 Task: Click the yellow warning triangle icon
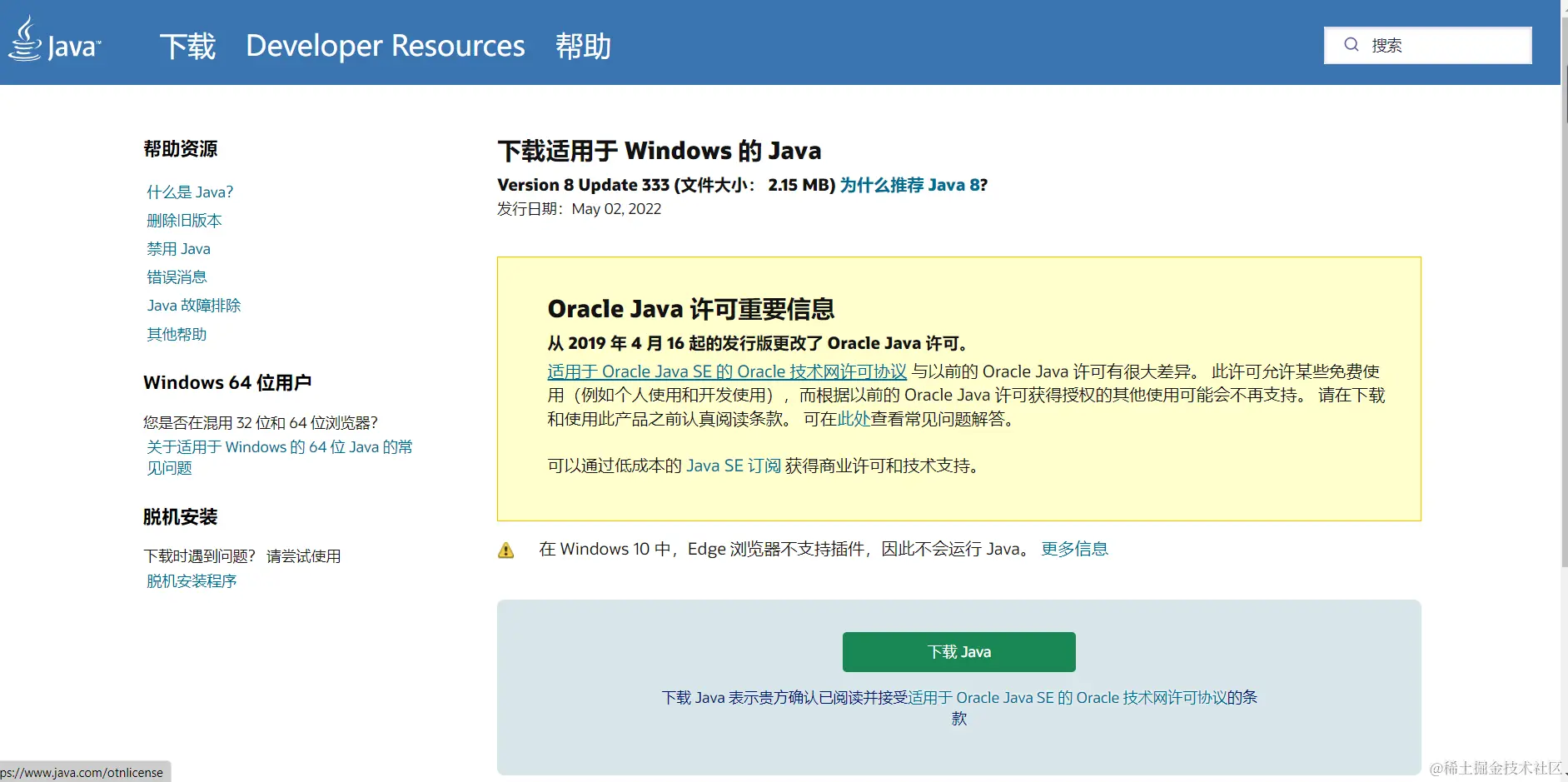tap(505, 550)
